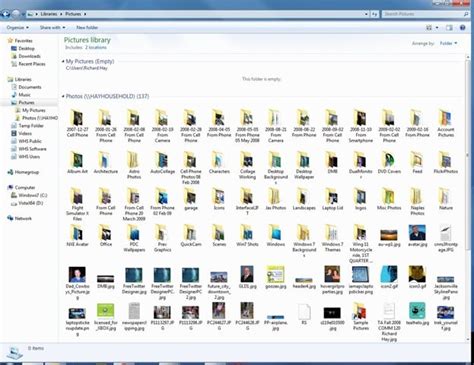This screenshot has width=474, height=365.
Task: Open the FlickrPhotos folder
Action: (446, 163)
